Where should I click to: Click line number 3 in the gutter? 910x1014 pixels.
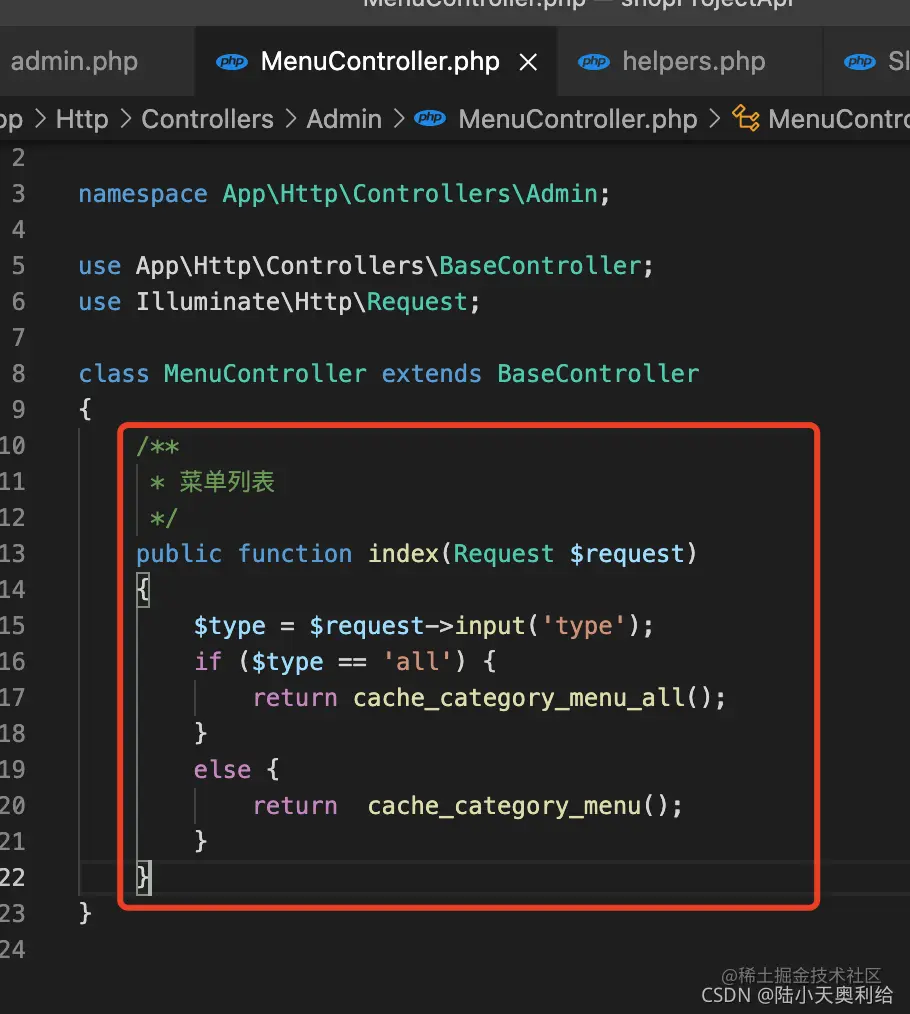[x=18, y=193]
